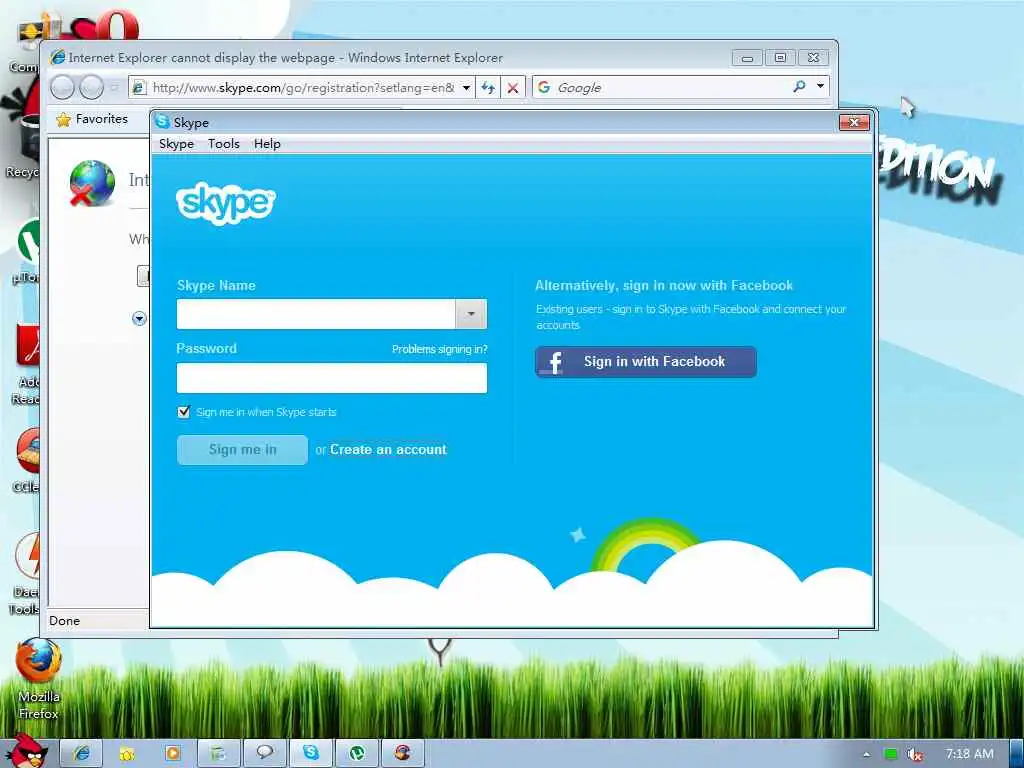
Task: Open the media player icon on the taskbar
Action: click(173, 754)
